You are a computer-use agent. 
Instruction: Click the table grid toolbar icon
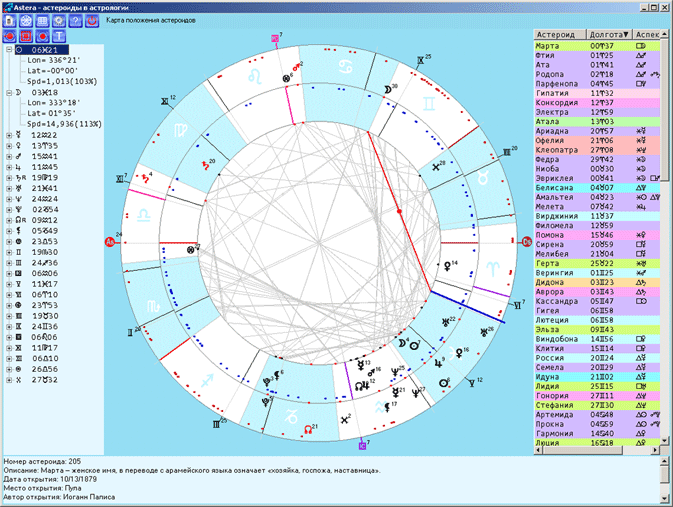click(x=43, y=20)
